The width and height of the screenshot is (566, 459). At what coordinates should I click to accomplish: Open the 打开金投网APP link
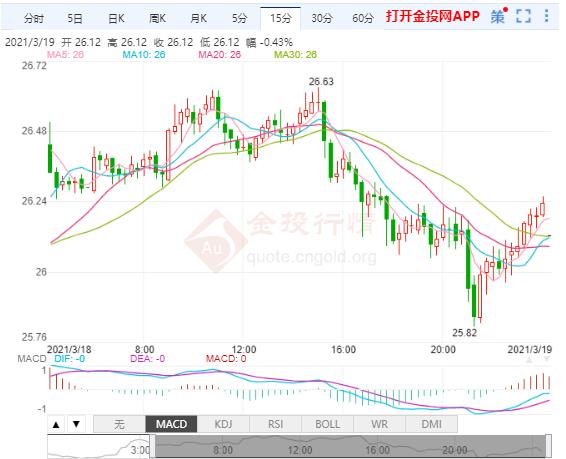click(432, 16)
